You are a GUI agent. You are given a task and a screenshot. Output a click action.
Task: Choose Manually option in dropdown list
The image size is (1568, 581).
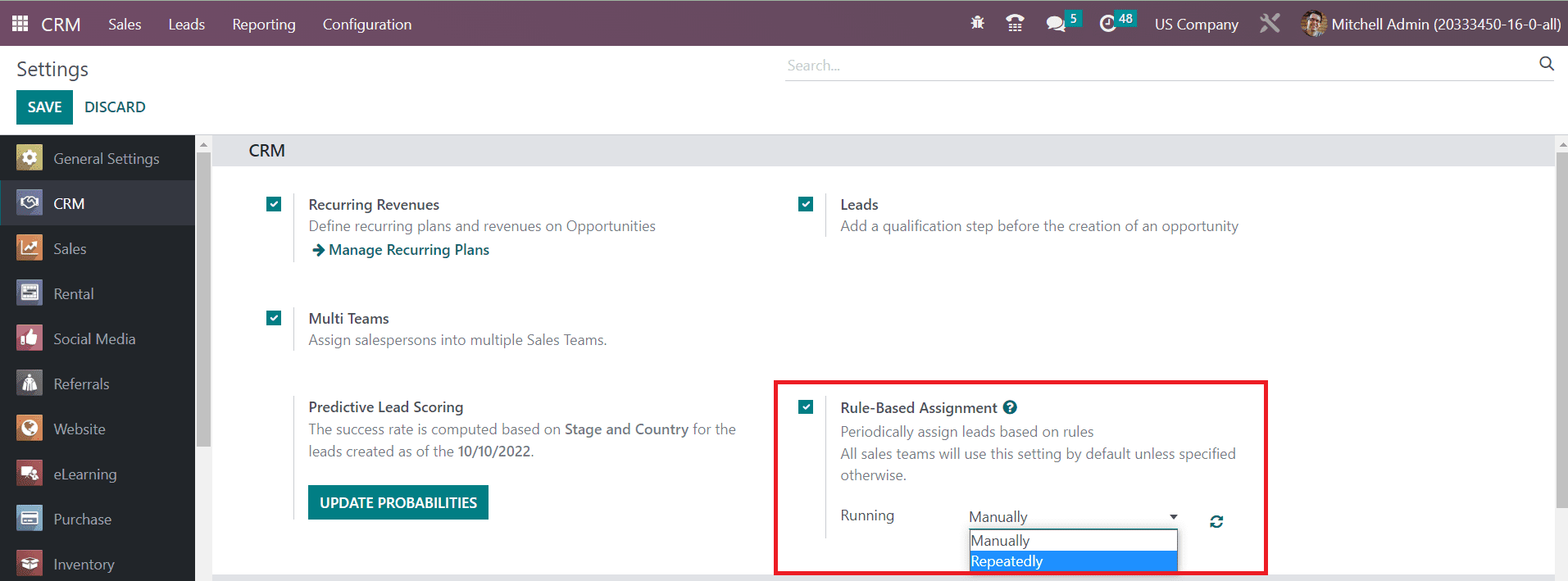[x=1072, y=541]
